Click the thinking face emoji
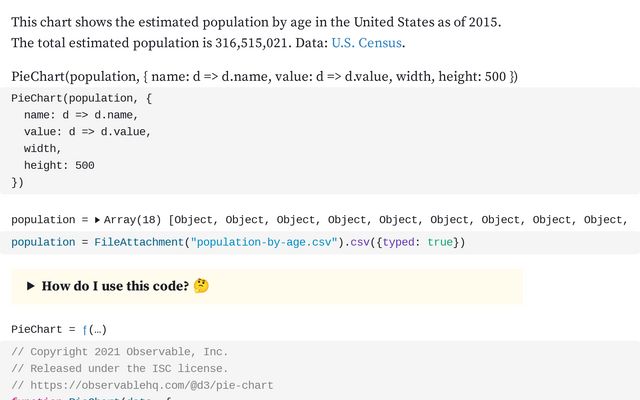Screen dimensions: 640x400 click(201, 286)
